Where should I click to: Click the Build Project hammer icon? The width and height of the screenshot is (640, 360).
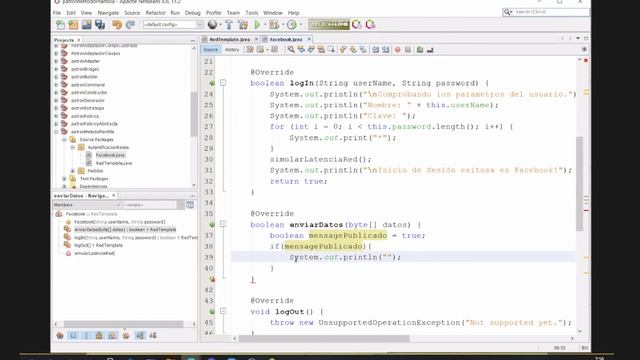(229, 24)
